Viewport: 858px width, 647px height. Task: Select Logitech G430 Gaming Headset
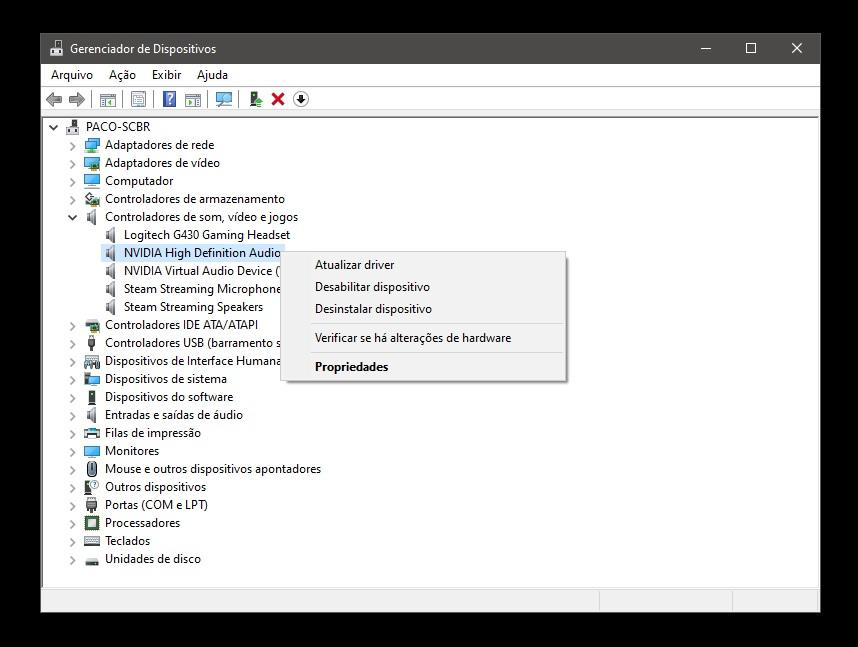[x=207, y=235]
